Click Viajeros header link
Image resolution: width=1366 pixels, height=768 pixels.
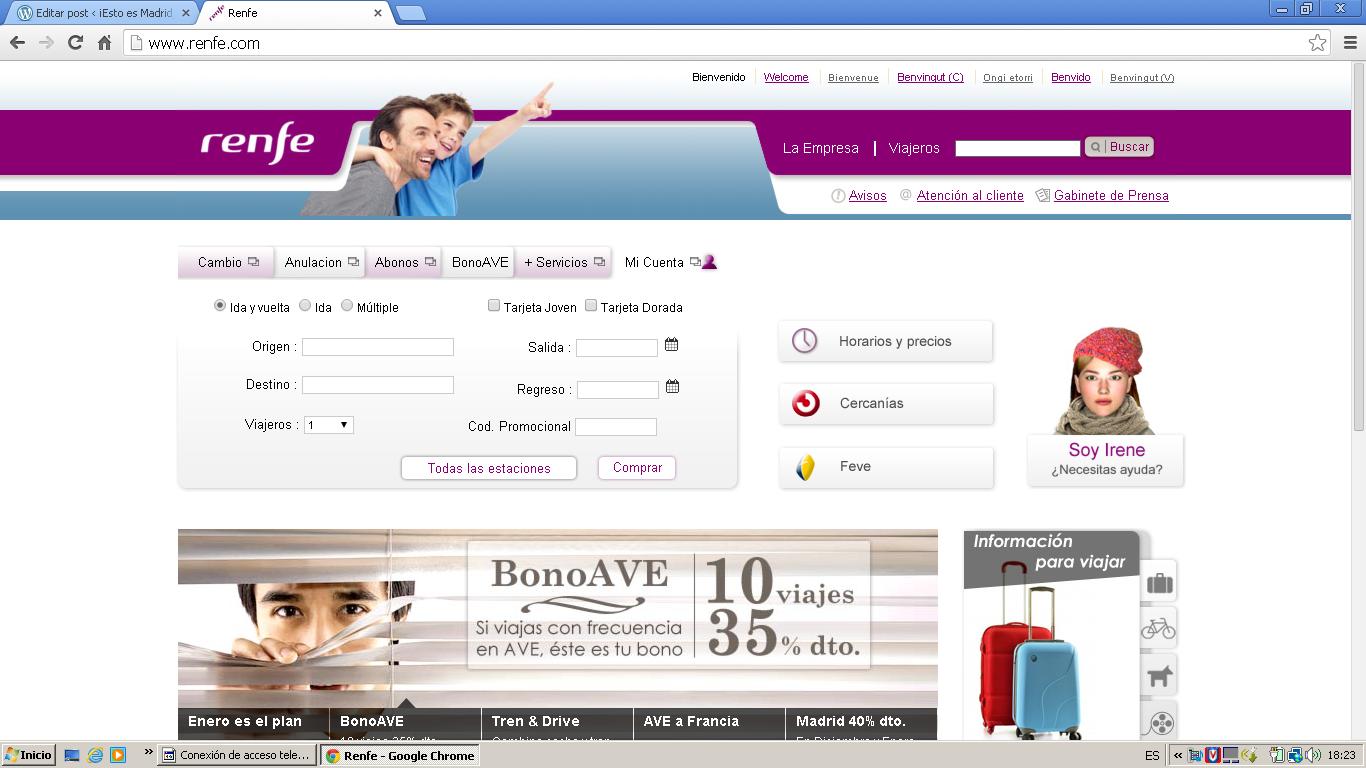point(914,148)
